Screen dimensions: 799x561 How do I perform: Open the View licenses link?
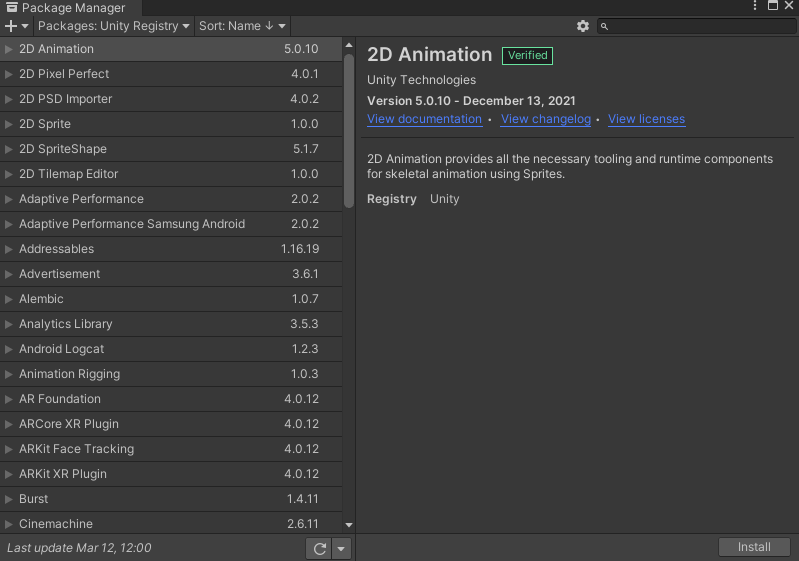[x=646, y=119]
